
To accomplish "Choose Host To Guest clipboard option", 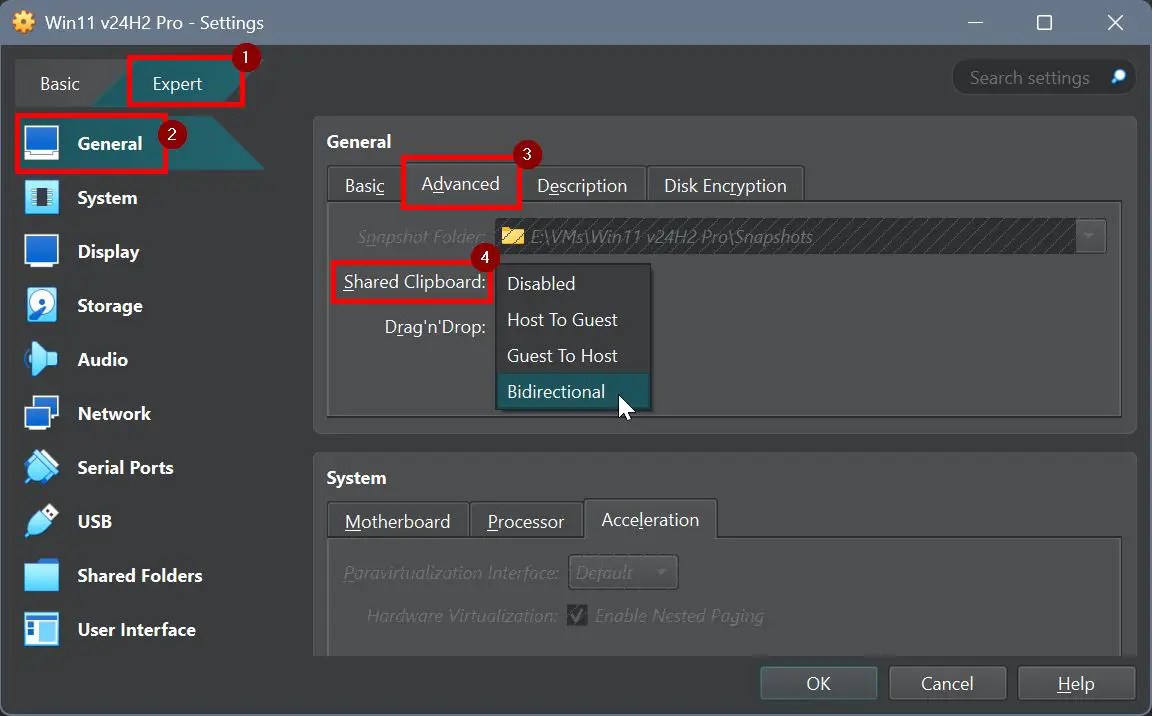I will pos(573,319).
